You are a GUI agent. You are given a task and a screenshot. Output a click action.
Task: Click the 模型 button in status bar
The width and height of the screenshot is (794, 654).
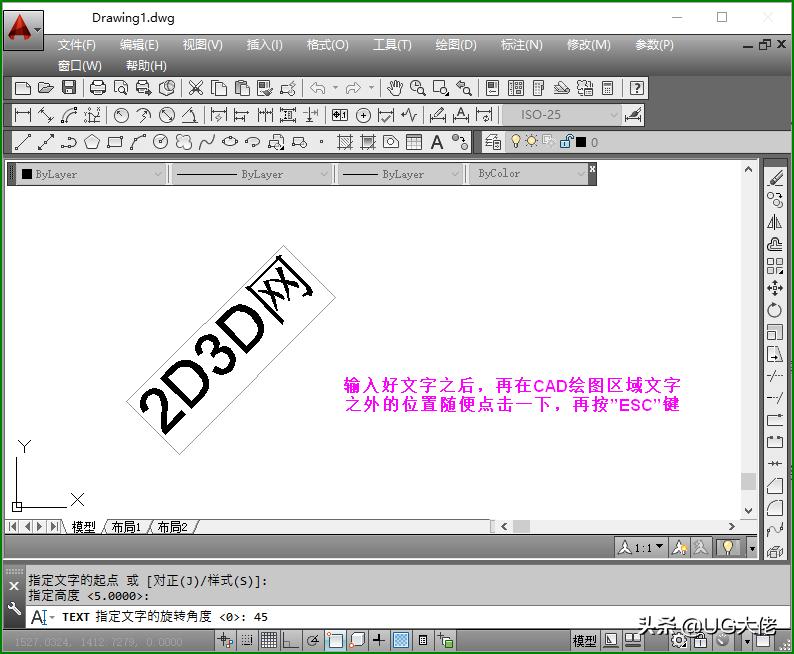click(x=584, y=641)
